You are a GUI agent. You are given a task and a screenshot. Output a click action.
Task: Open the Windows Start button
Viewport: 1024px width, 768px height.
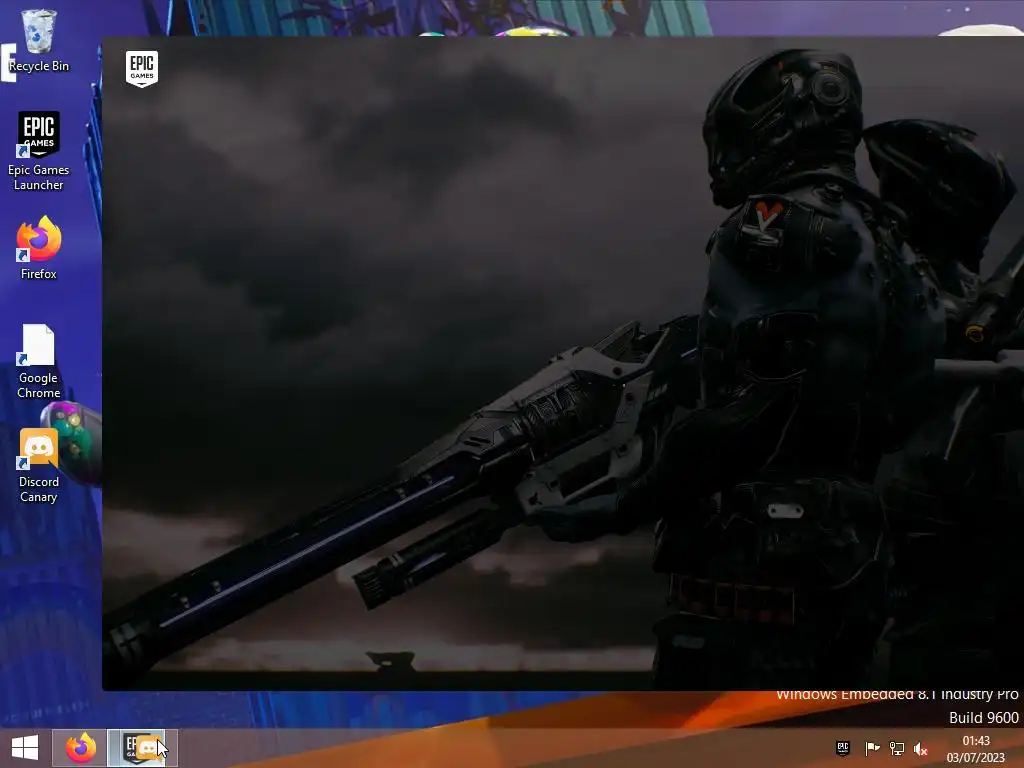(x=25, y=748)
